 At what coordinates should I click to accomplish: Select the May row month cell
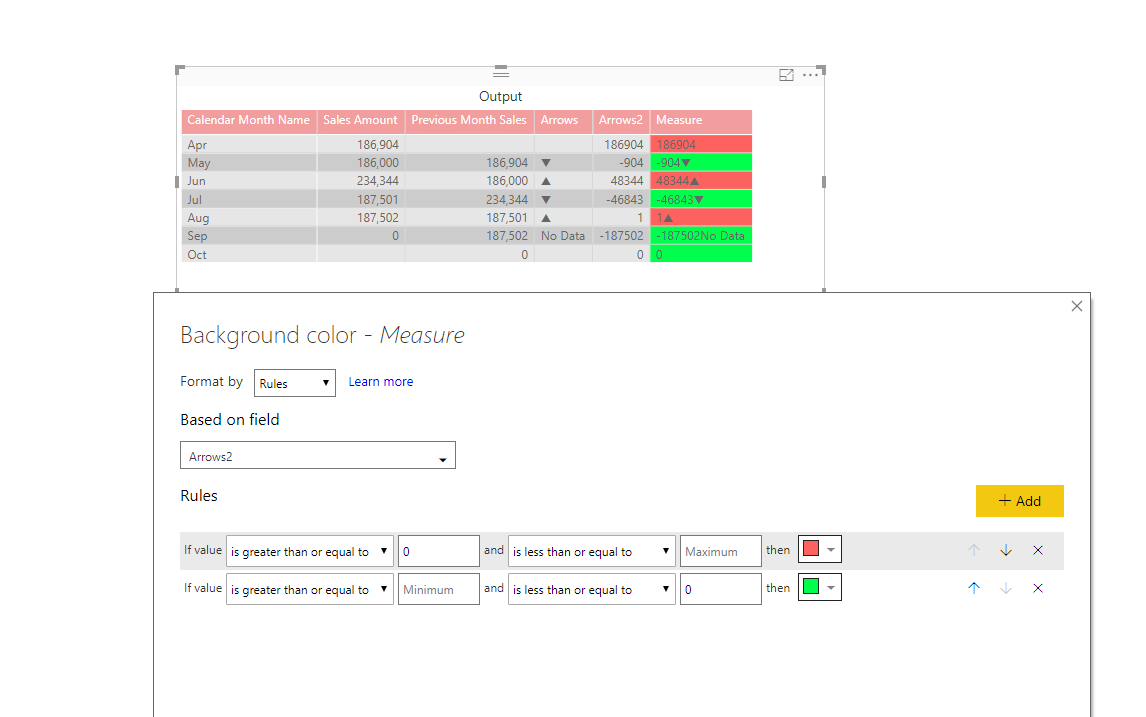248,163
